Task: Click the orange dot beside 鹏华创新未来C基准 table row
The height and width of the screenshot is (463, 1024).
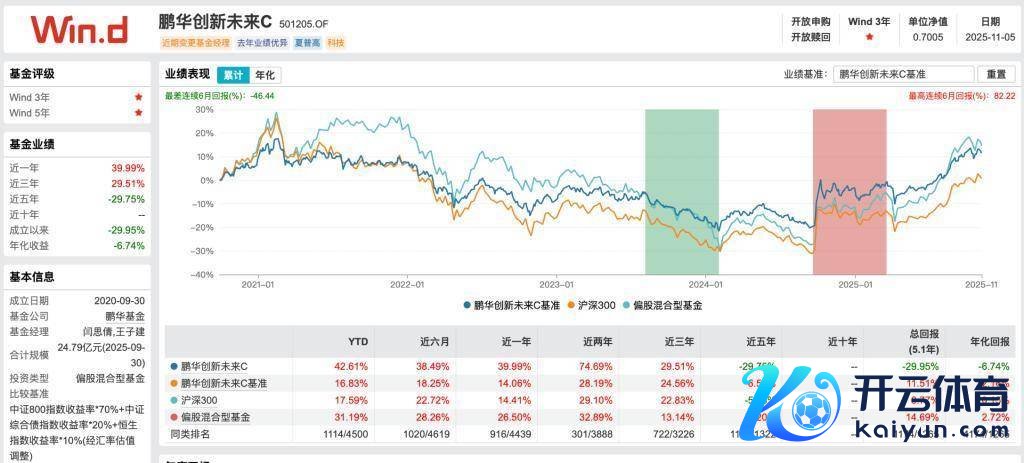Action: click(x=175, y=383)
